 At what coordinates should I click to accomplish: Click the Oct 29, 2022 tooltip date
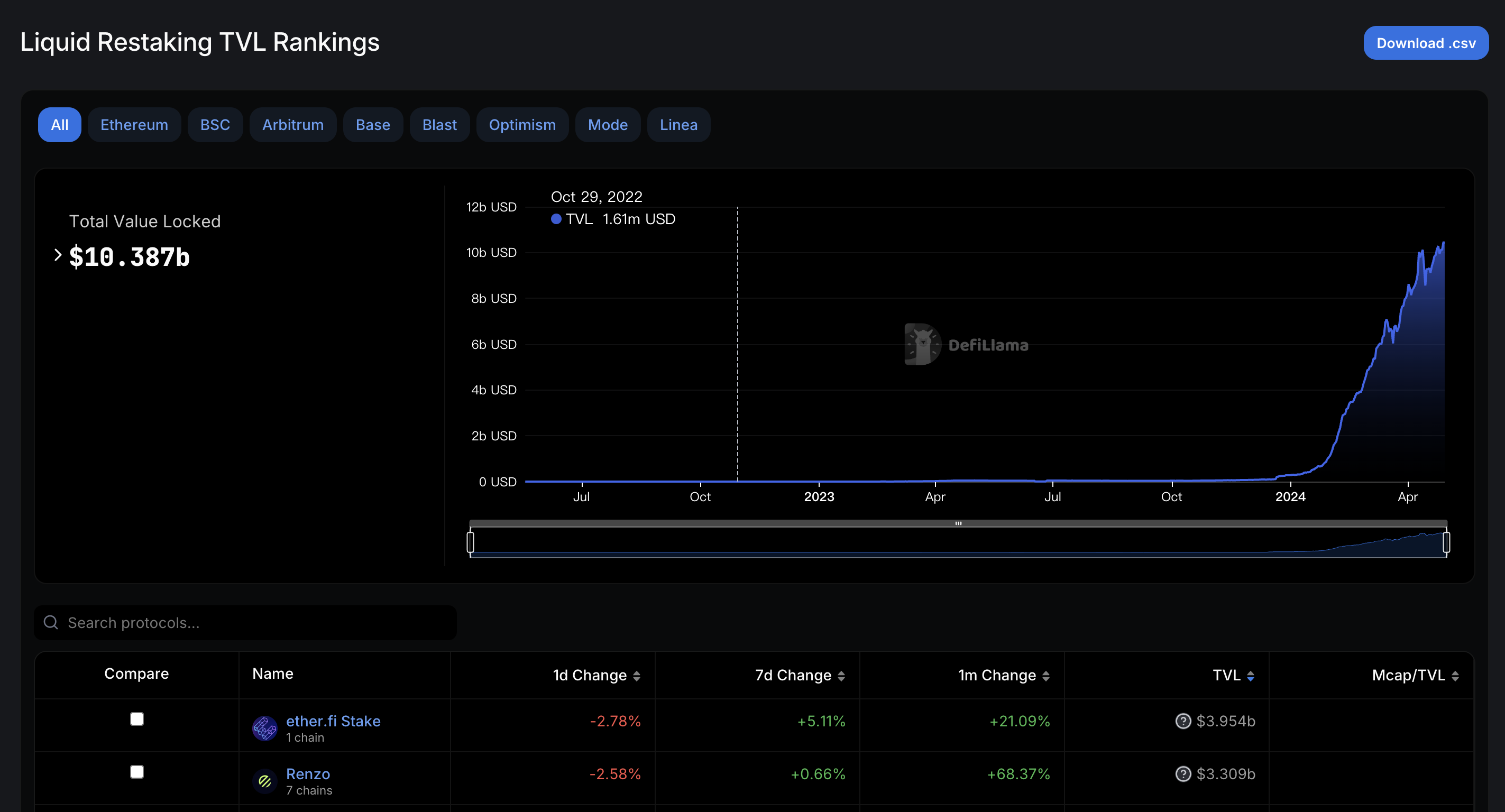597,197
